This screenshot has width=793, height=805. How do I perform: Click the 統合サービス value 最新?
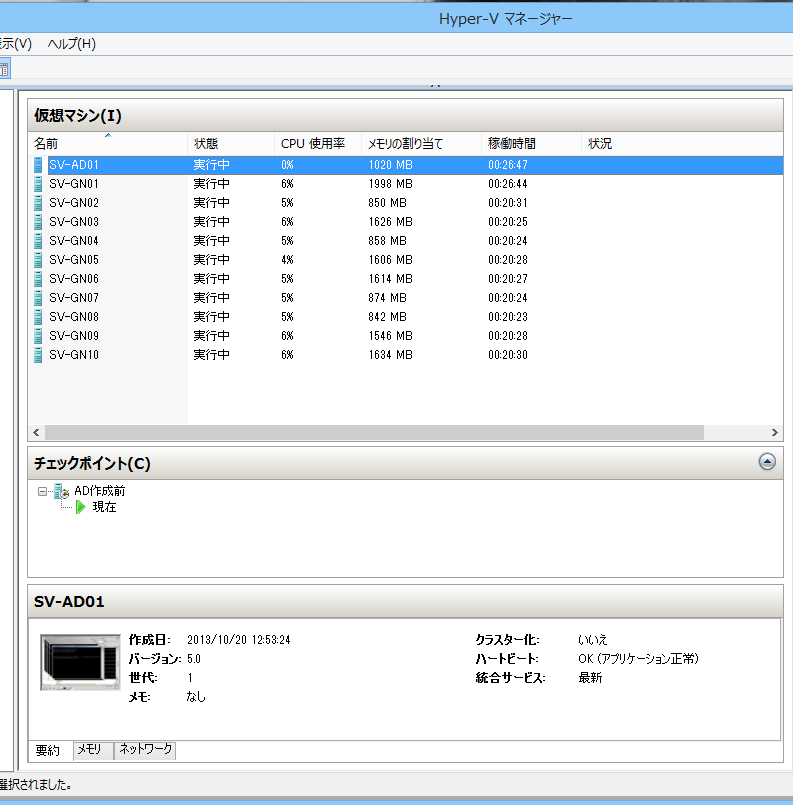point(590,678)
